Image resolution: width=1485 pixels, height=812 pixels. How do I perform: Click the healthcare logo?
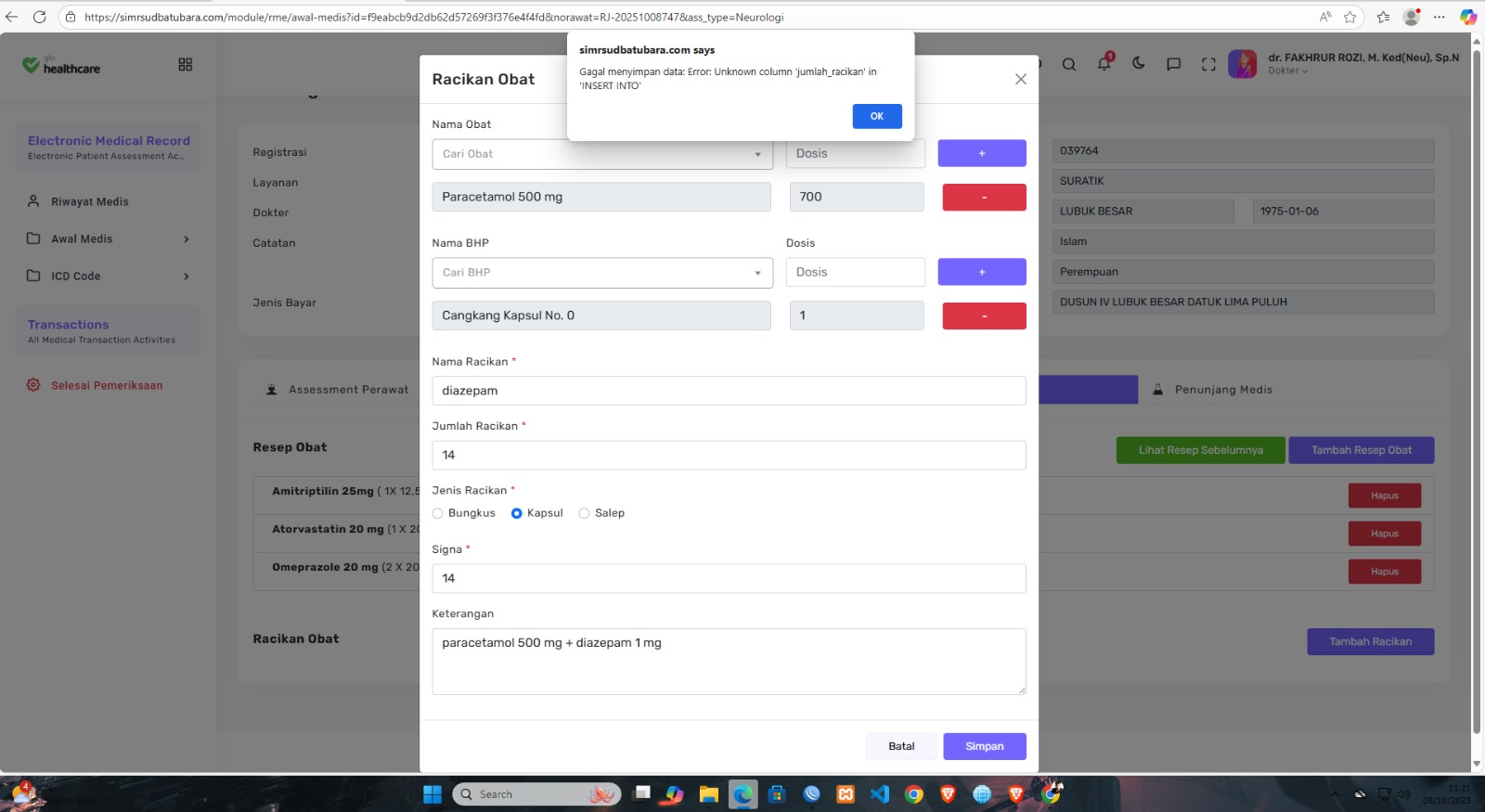click(x=61, y=65)
